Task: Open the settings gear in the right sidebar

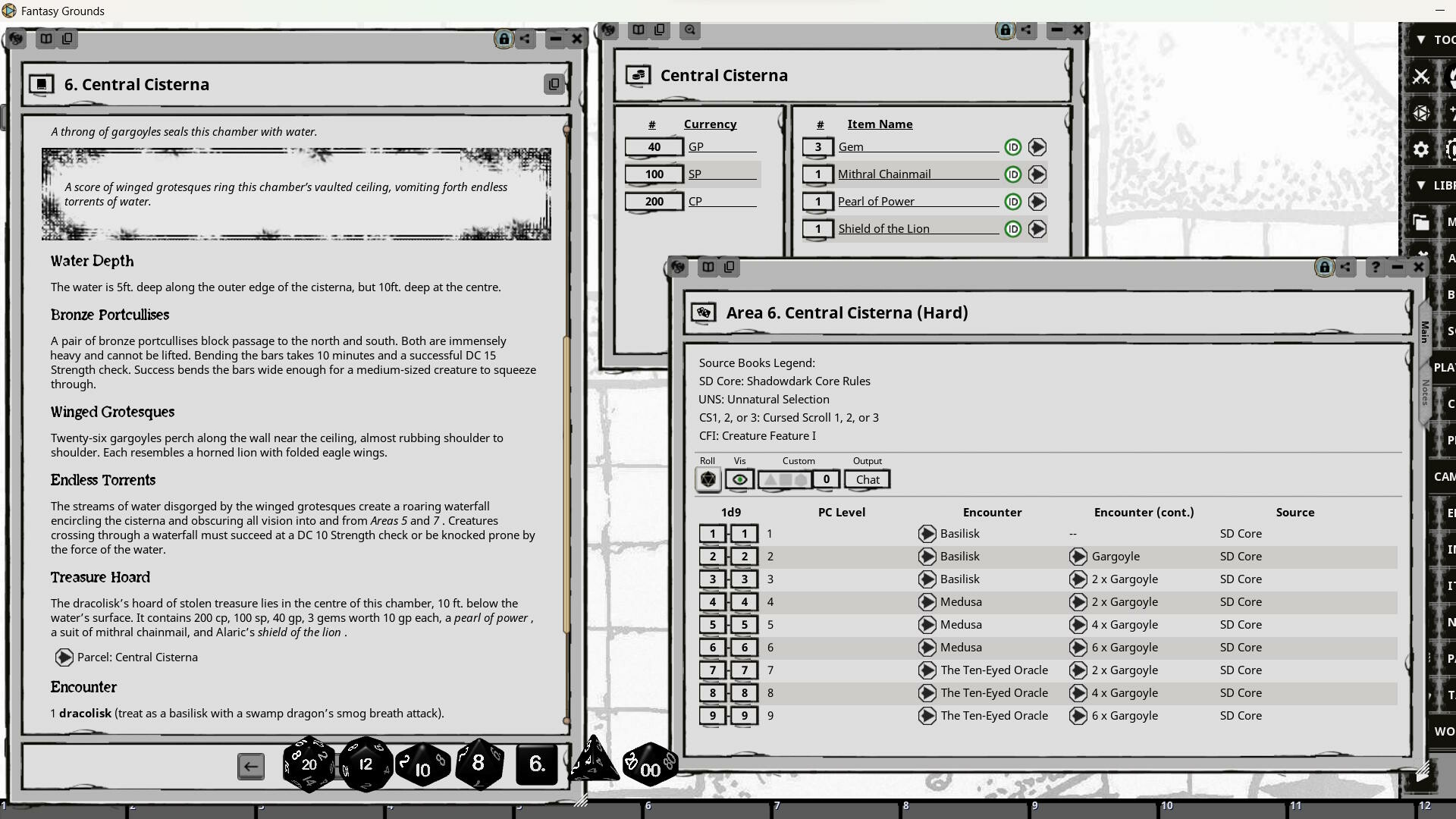Action: pos(1420,149)
